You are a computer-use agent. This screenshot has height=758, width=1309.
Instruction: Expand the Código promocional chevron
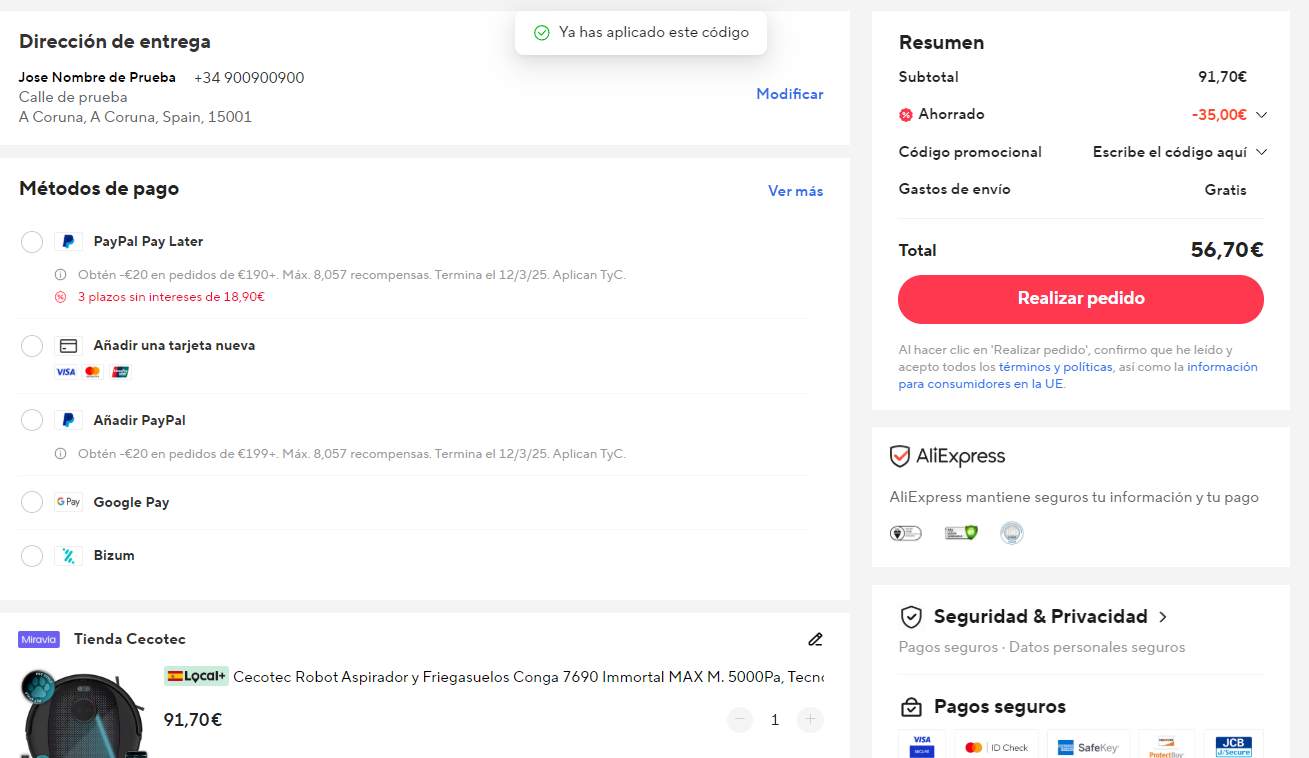click(x=1261, y=152)
